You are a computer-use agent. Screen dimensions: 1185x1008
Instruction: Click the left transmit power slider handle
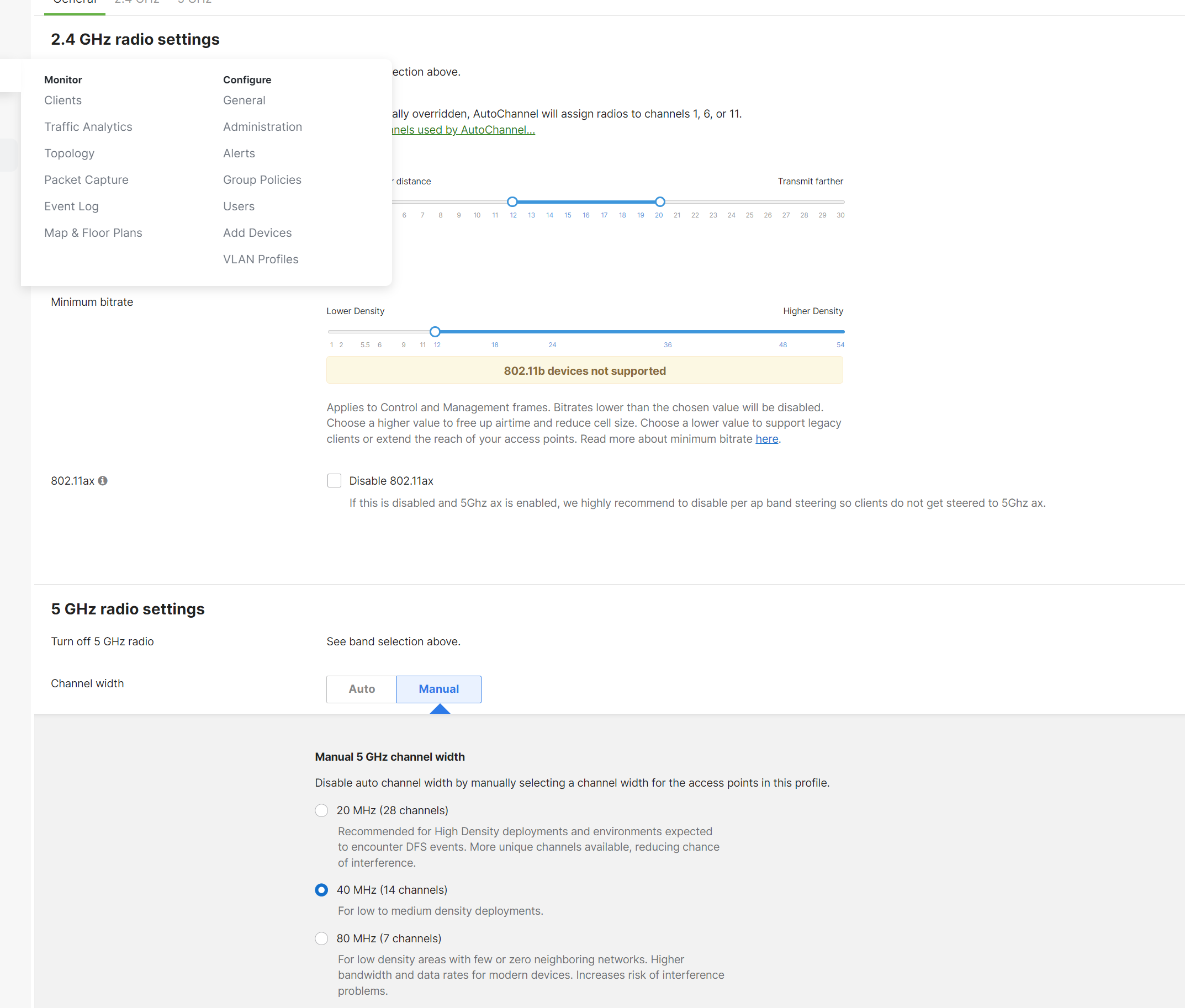coord(512,201)
